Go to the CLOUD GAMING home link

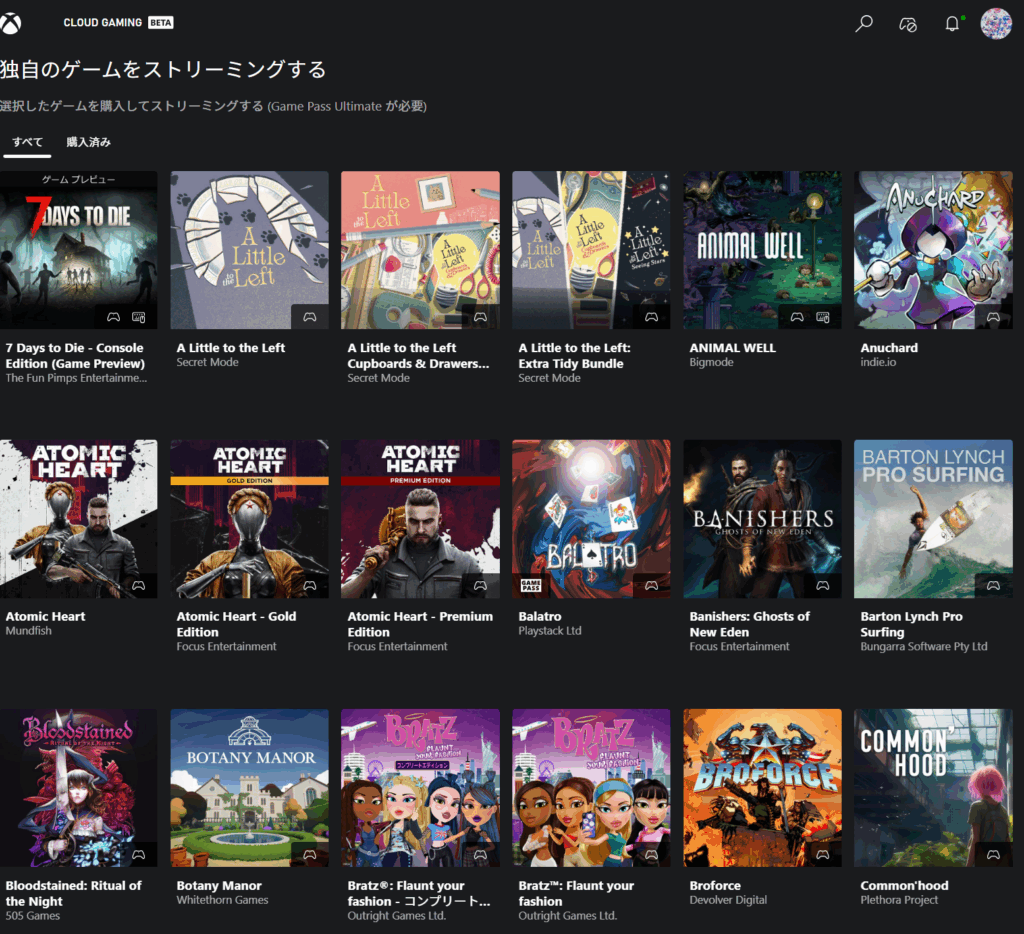tap(118, 23)
